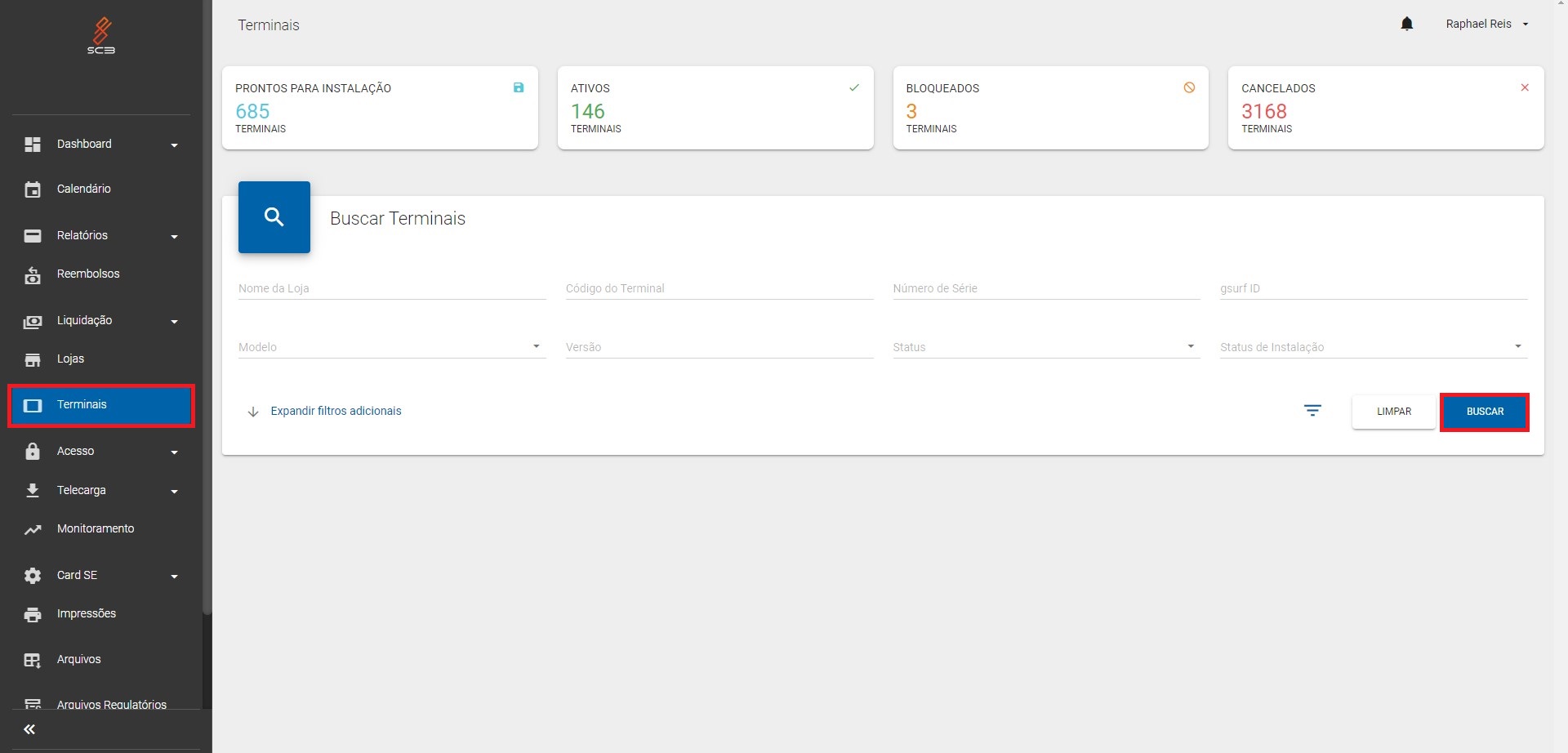Click the SCB logo in sidebar
Viewport: 1568px width, 753px height.
click(101, 36)
